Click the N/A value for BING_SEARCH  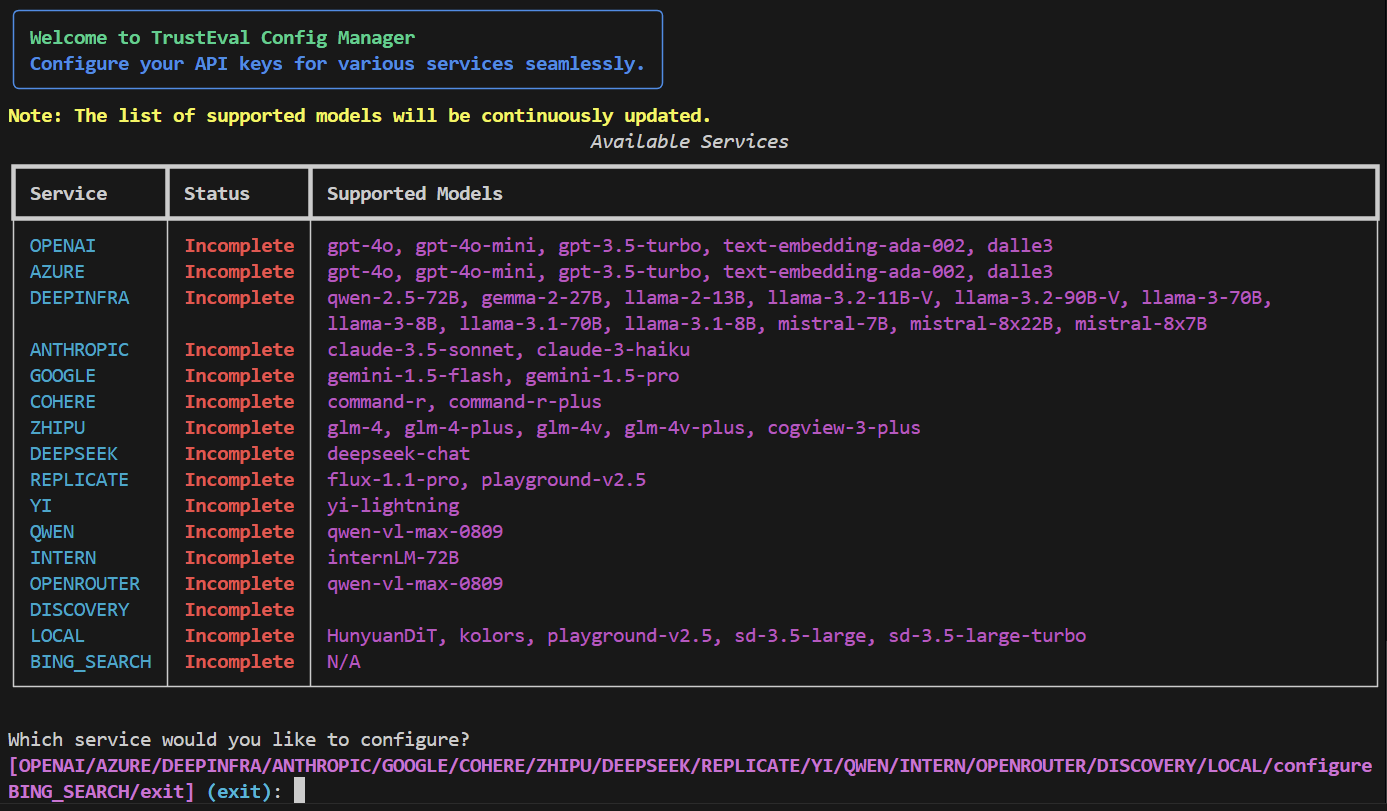(344, 662)
